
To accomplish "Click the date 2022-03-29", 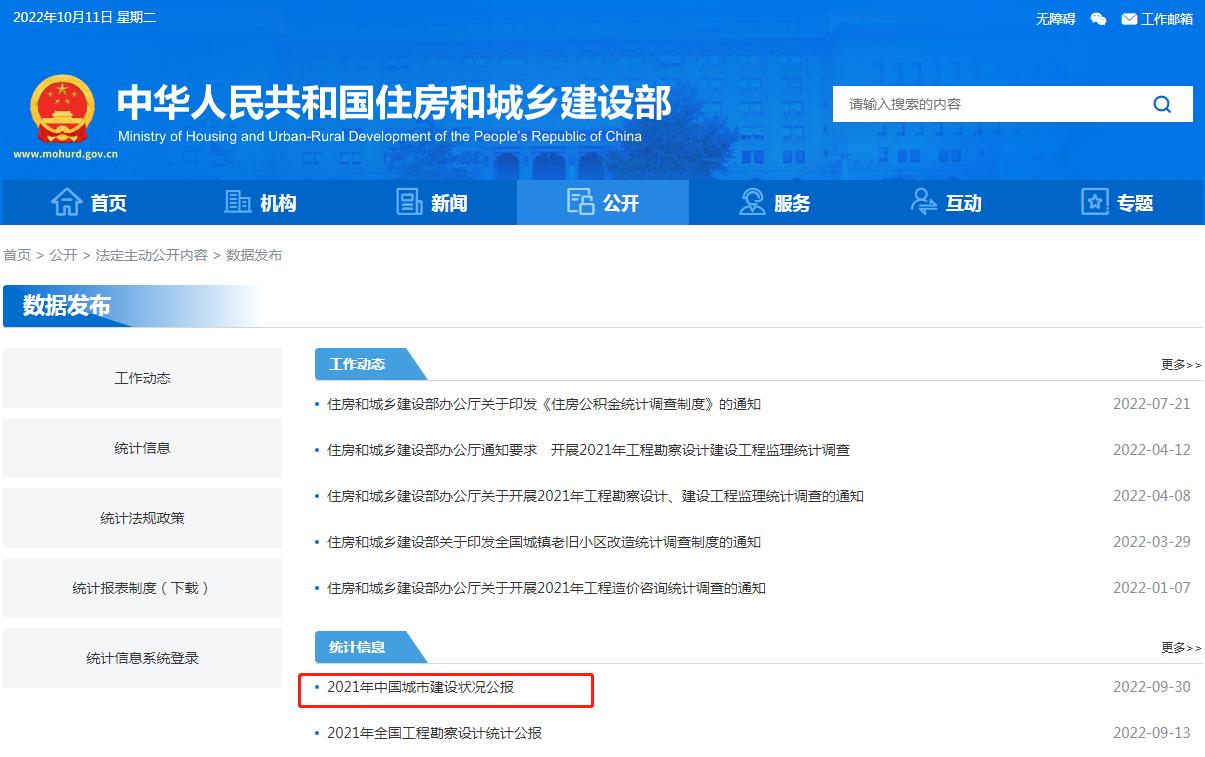I will click(1152, 542).
